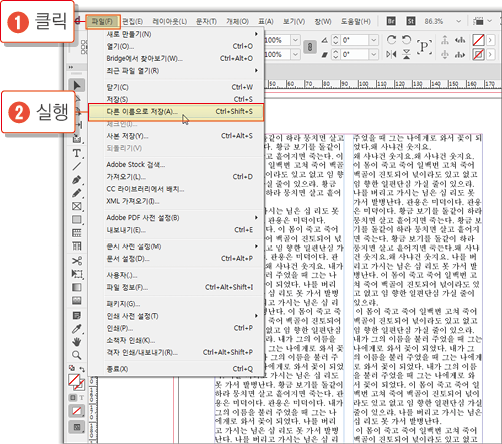Choose 가져오기(L)... from File menu
Image resolution: width=502 pixels, height=444 pixels.
[x=176, y=177]
